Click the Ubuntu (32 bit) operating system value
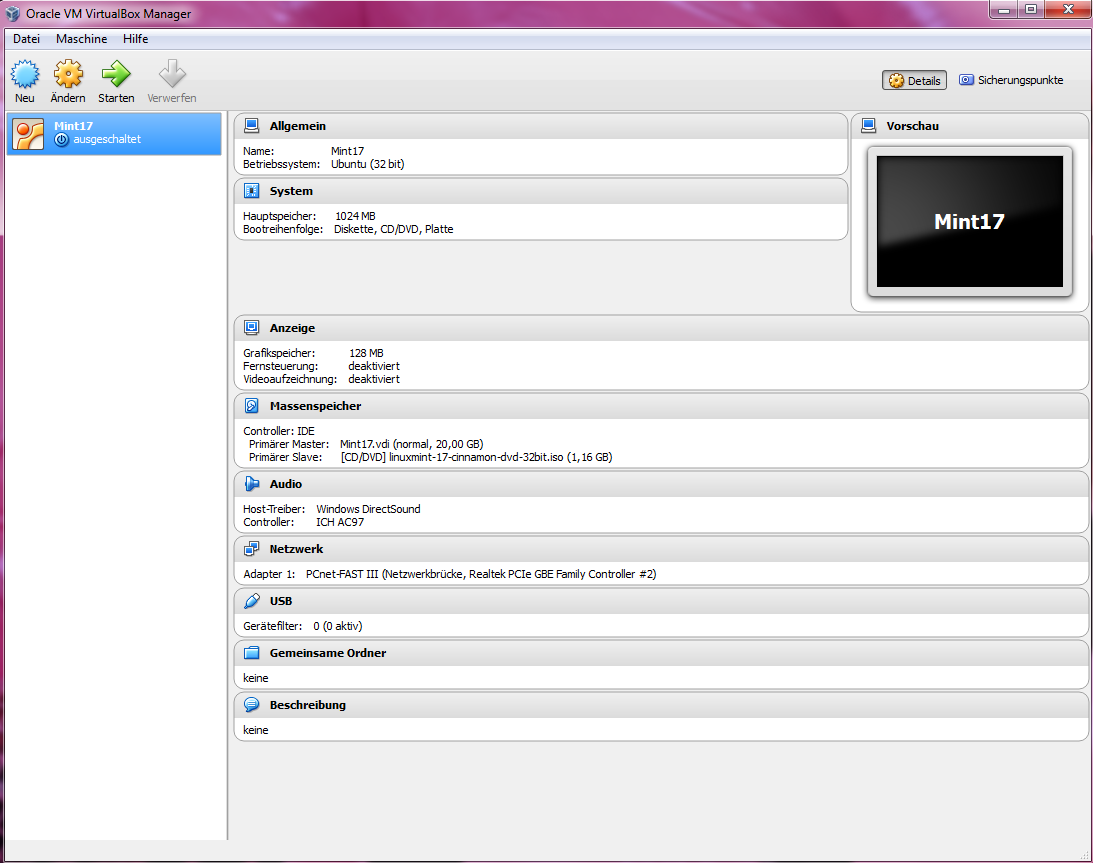 point(367,164)
